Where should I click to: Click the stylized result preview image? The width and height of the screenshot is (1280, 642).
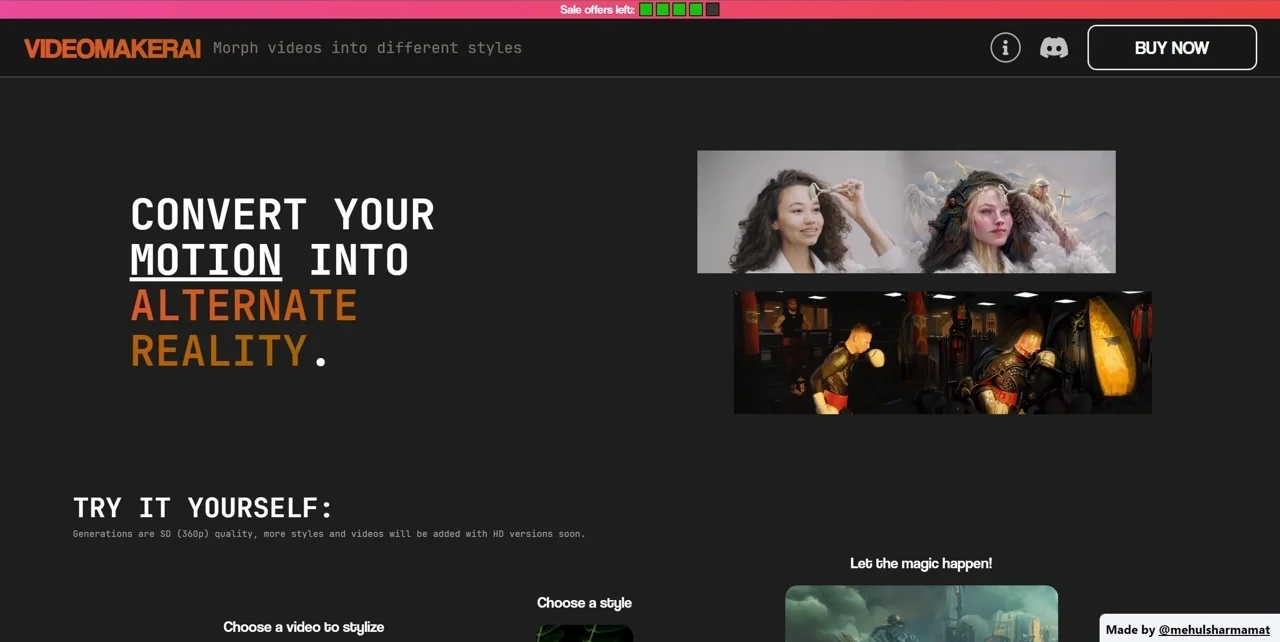(921, 613)
